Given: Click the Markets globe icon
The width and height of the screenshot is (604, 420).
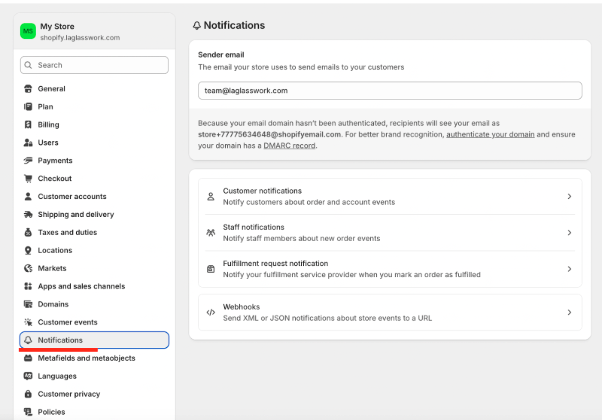Looking at the screenshot, I should (x=27, y=268).
